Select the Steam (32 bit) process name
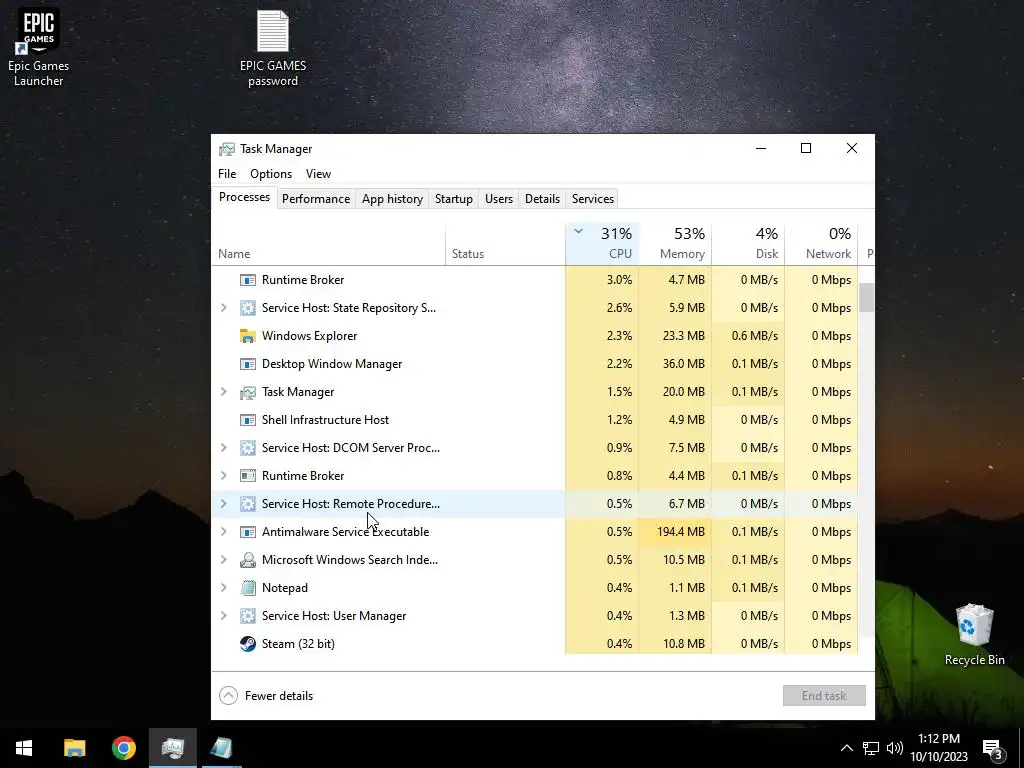Screen dimensions: 1024x768 click(x=298, y=644)
